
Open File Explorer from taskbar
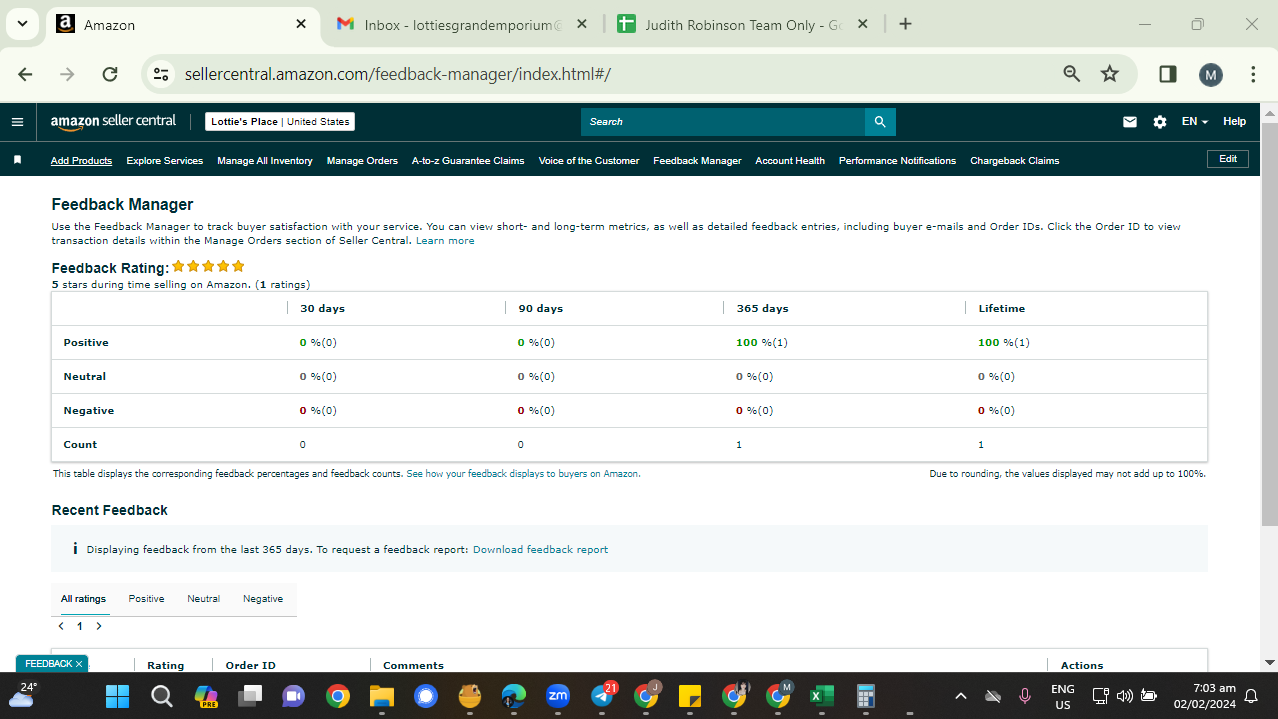click(x=382, y=696)
